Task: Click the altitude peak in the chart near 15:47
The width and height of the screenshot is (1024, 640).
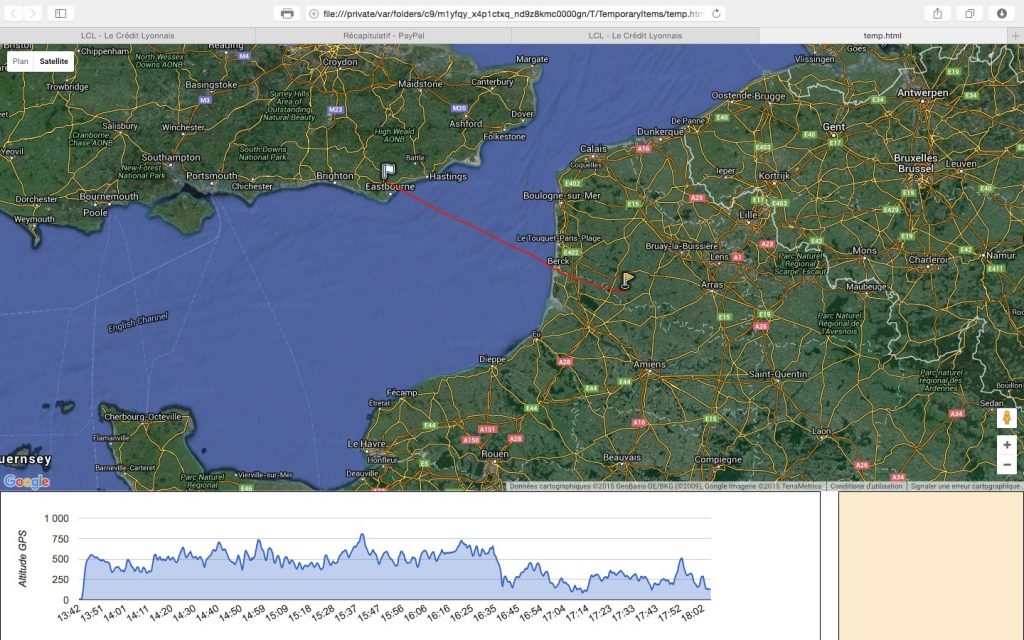Action: (x=362, y=536)
